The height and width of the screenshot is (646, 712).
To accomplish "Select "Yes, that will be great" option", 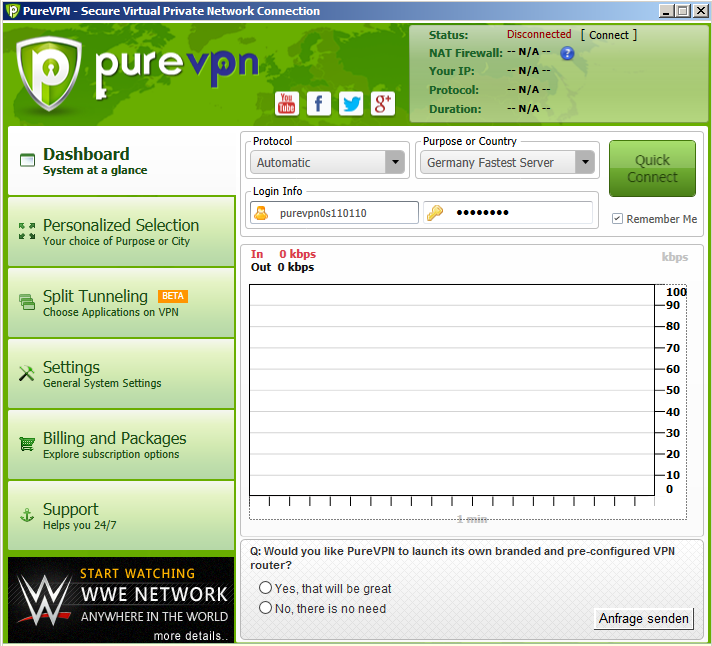I will coord(265,588).
